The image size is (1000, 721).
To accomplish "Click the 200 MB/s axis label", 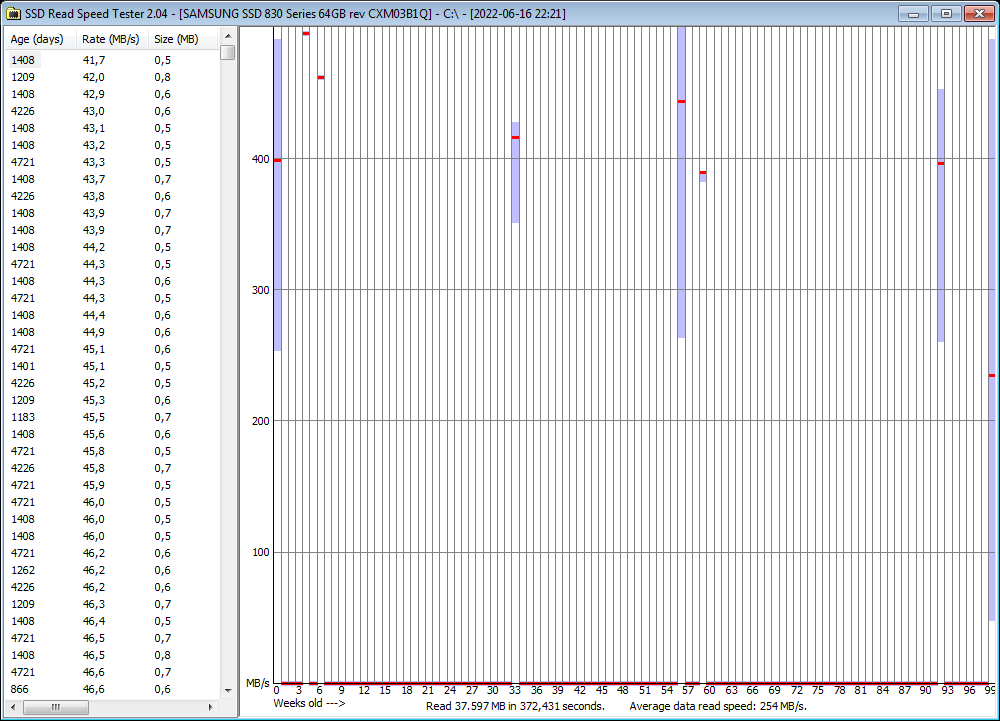I will pyautogui.click(x=261, y=421).
